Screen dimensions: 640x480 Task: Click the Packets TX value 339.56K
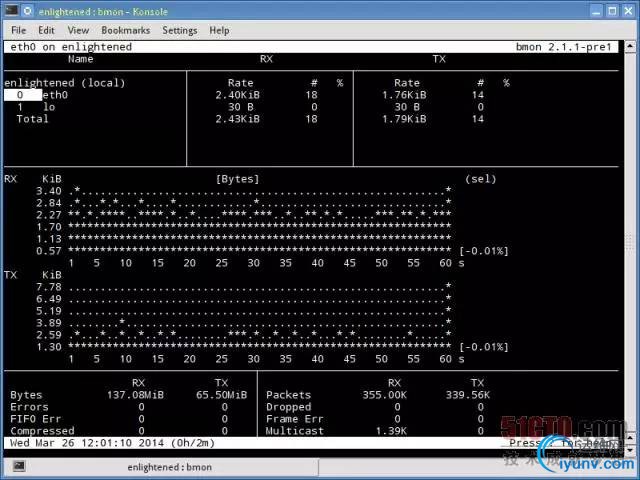[468, 395]
